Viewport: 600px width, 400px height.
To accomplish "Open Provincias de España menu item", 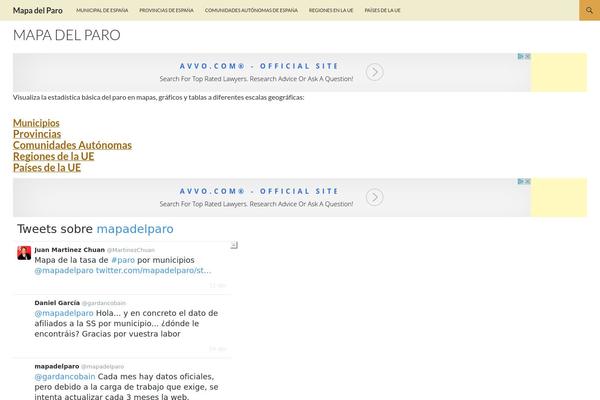I will pos(166,10).
